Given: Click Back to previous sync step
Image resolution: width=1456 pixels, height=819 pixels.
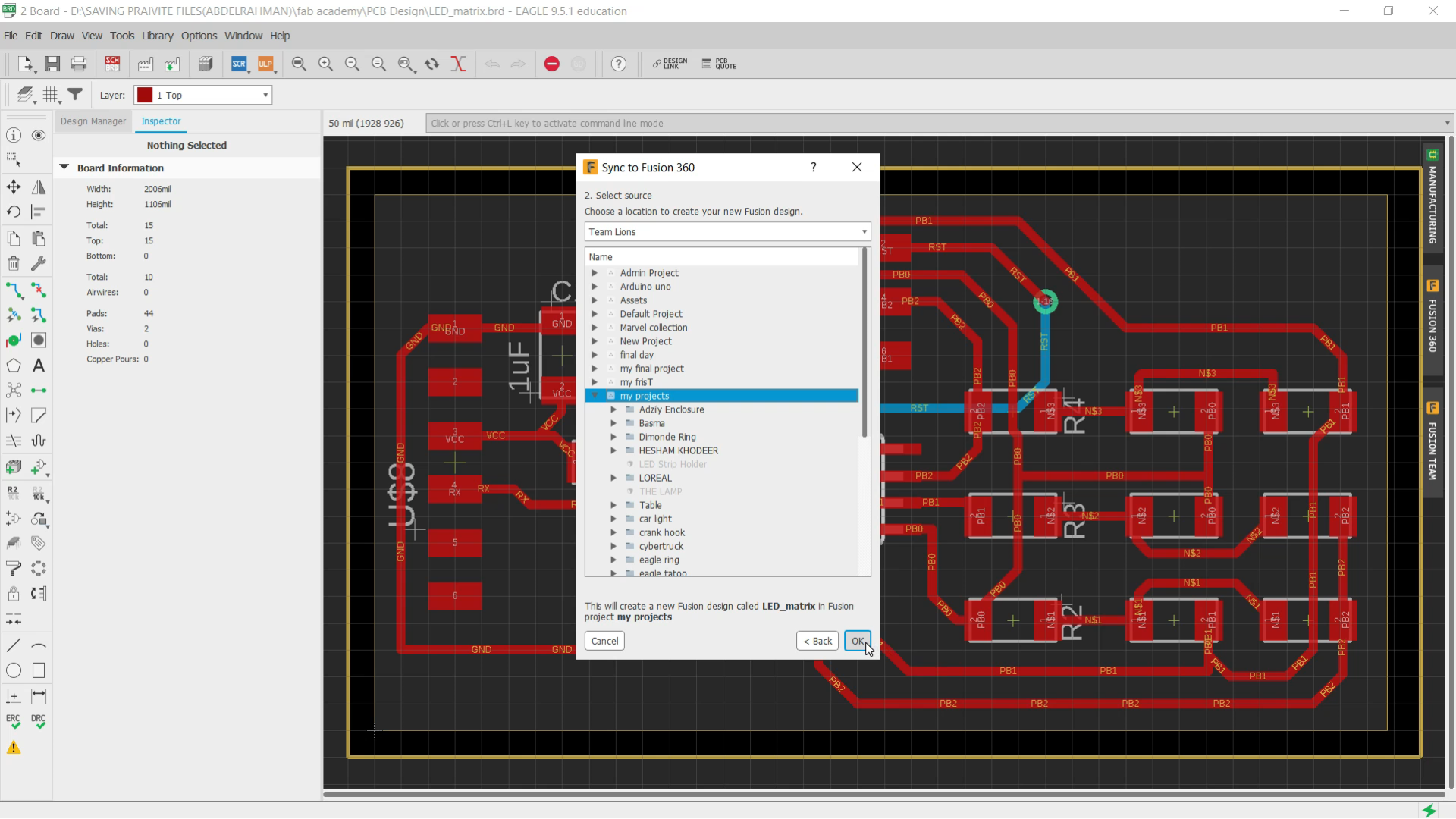Looking at the screenshot, I should (x=820, y=641).
